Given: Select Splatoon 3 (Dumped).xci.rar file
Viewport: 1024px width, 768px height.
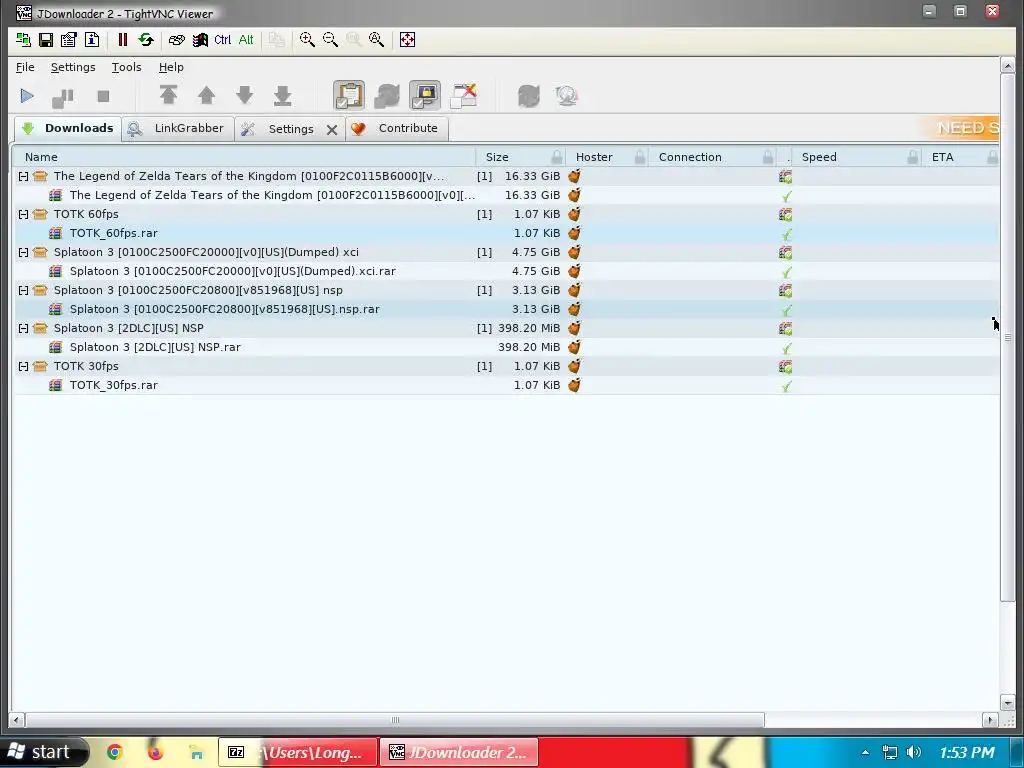Looking at the screenshot, I should (x=506, y=271).
